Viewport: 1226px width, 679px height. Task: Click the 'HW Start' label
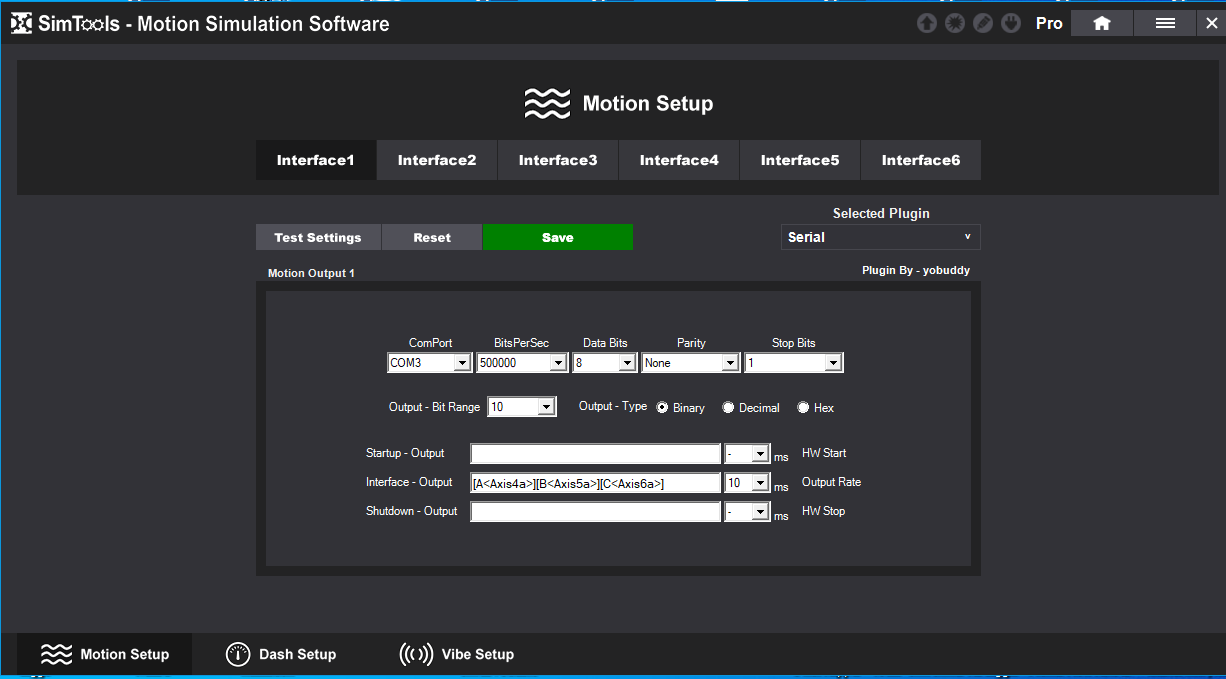point(824,453)
